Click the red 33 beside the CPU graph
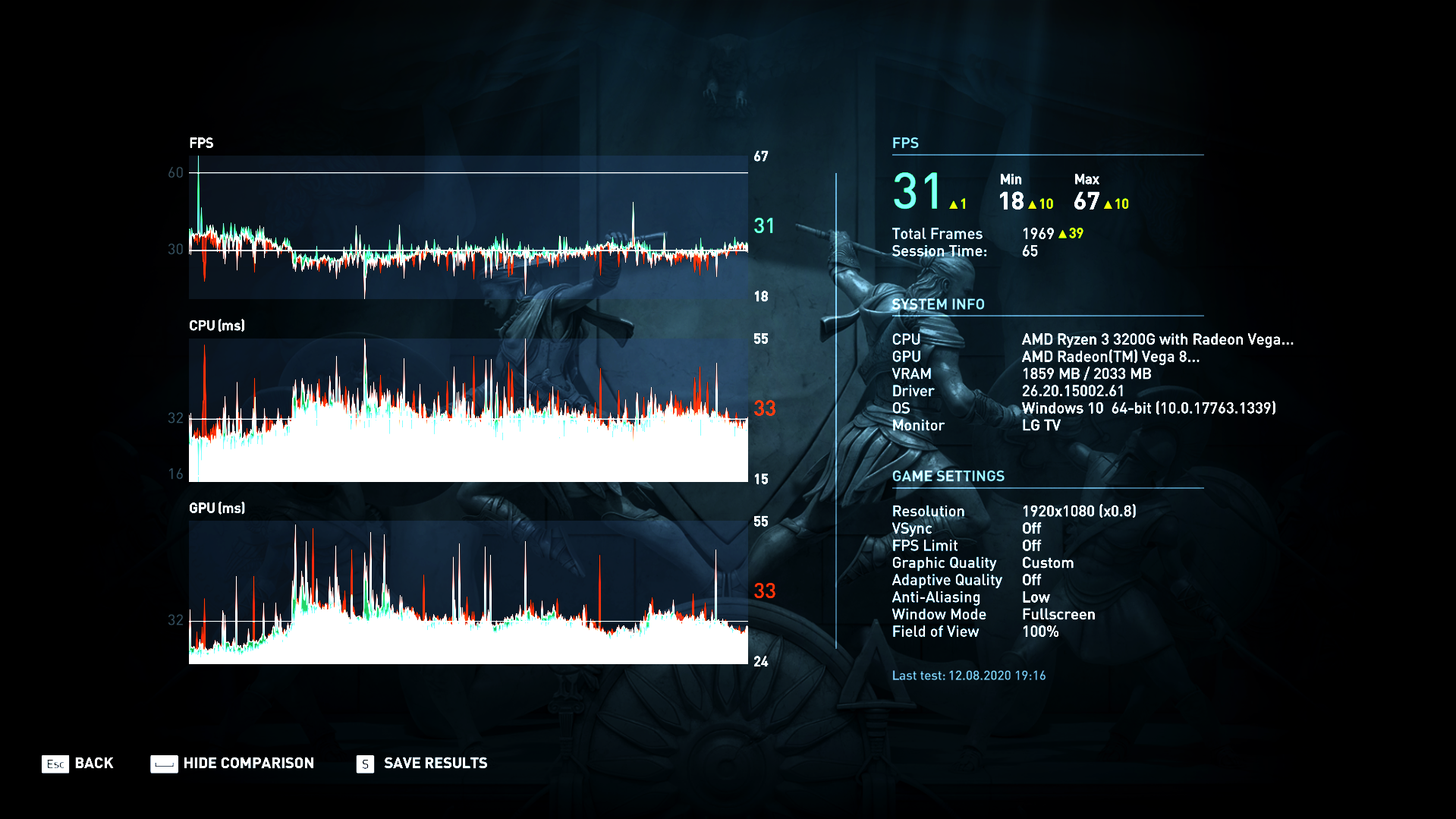Screen dimensions: 1456x819 765,409
